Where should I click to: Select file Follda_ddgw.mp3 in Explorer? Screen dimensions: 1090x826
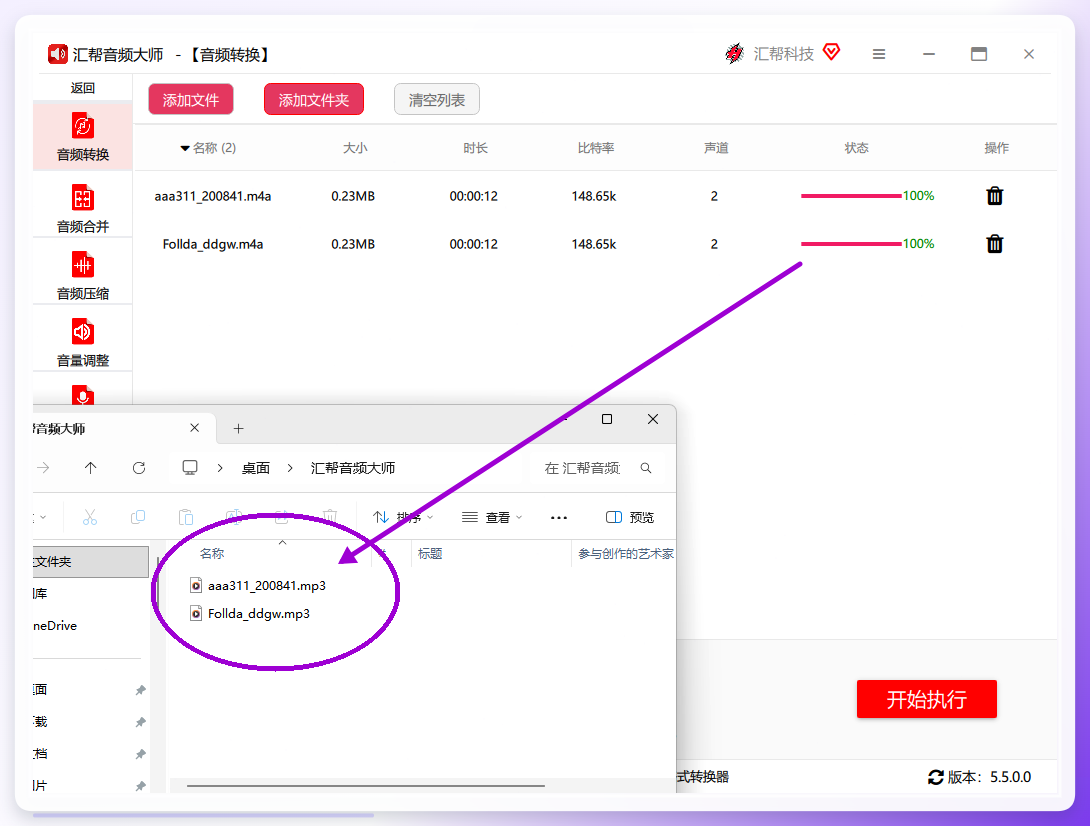tap(250, 613)
